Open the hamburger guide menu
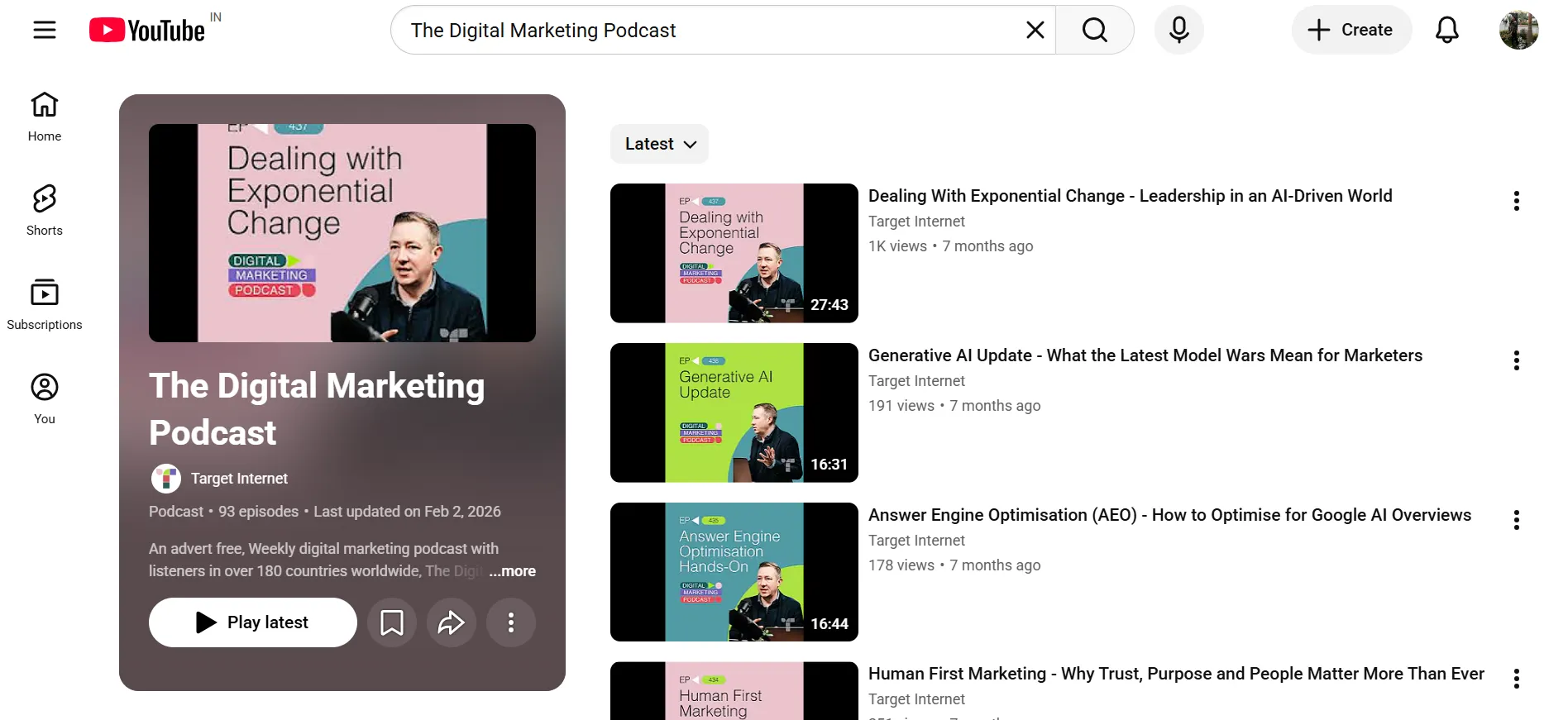Screen dimensions: 1568x720 pos(45,30)
